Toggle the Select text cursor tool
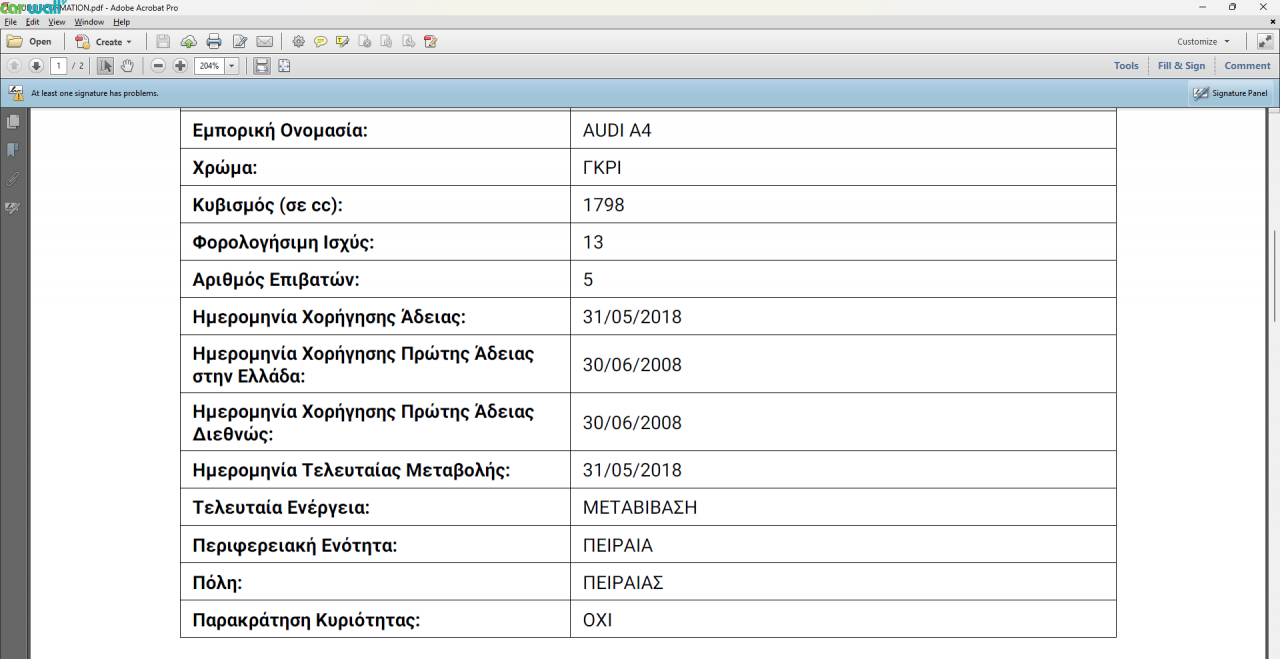The width and height of the screenshot is (1280, 659). pyautogui.click(x=105, y=66)
